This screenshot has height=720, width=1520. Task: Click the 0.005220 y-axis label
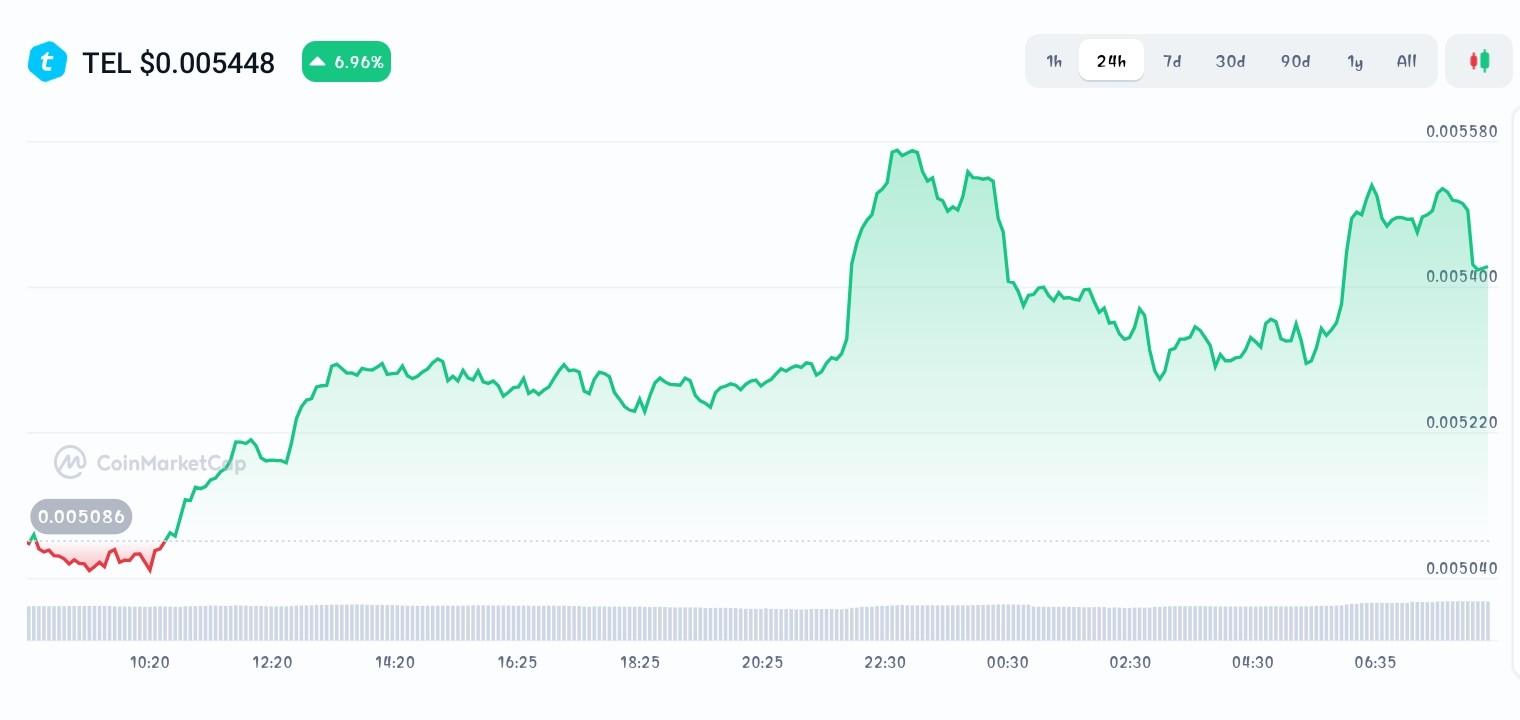[1462, 422]
